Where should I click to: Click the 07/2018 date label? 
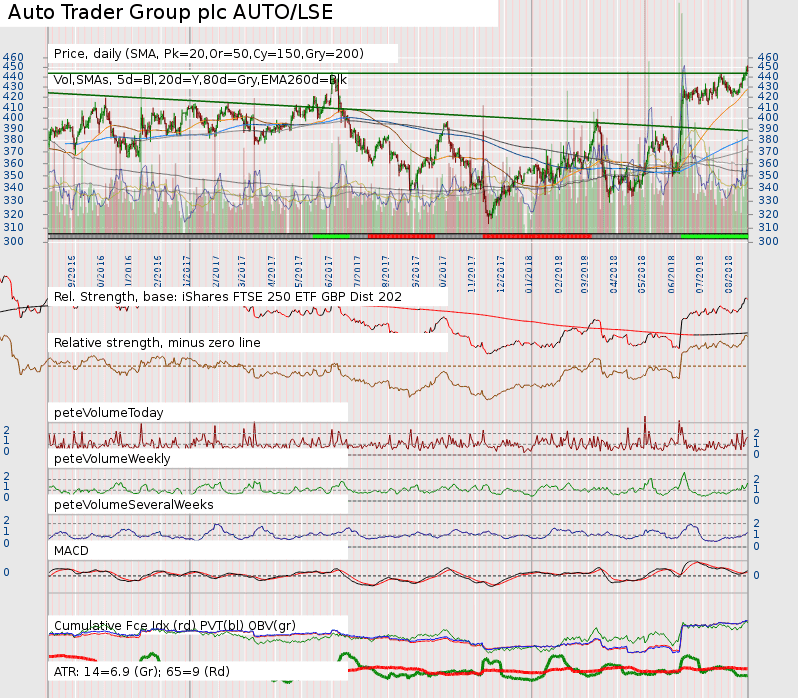(x=700, y=274)
